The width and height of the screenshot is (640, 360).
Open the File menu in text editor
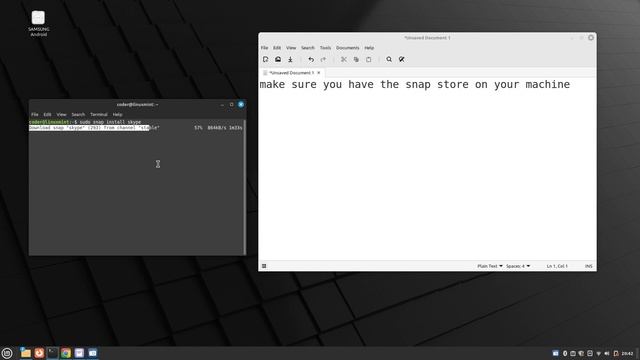pos(264,48)
